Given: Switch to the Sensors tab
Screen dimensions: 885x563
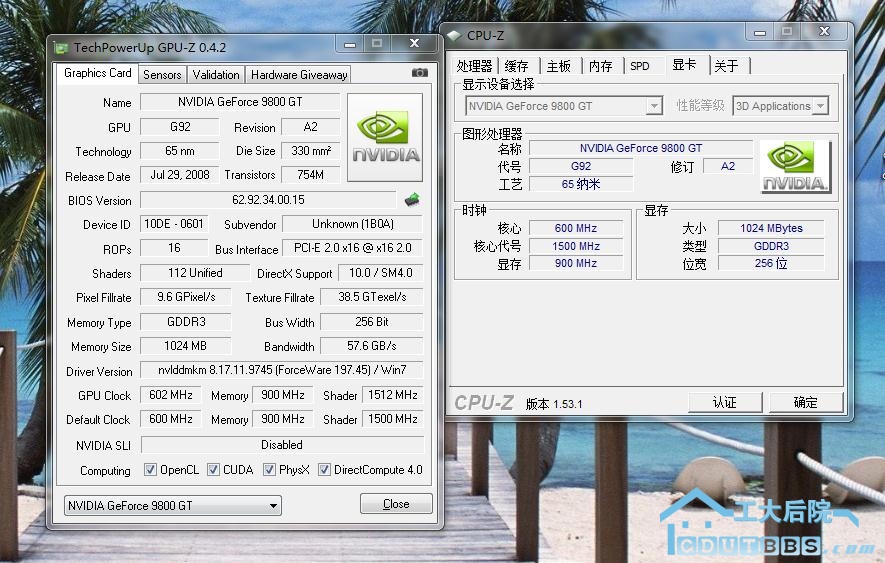Looking at the screenshot, I should point(162,75).
